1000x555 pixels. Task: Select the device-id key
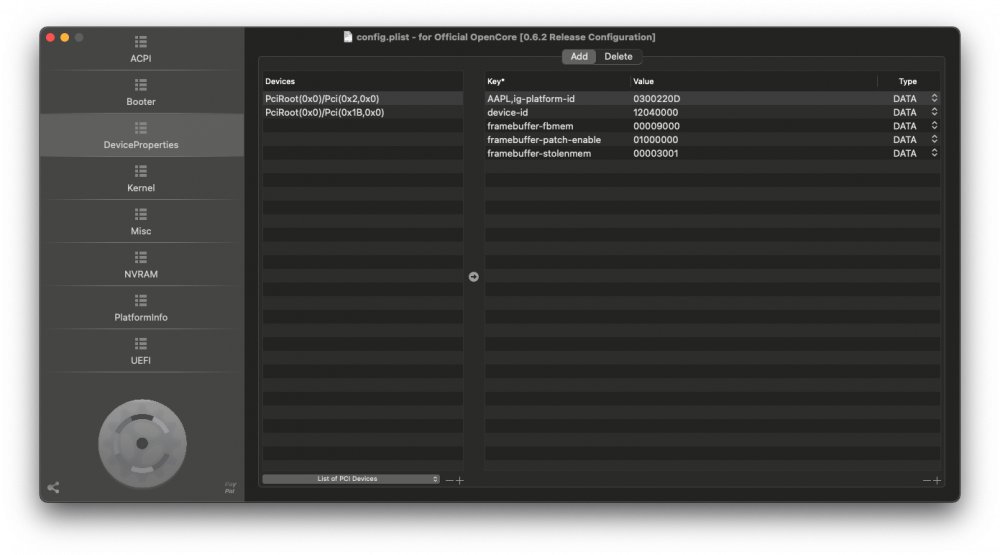point(508,112)
